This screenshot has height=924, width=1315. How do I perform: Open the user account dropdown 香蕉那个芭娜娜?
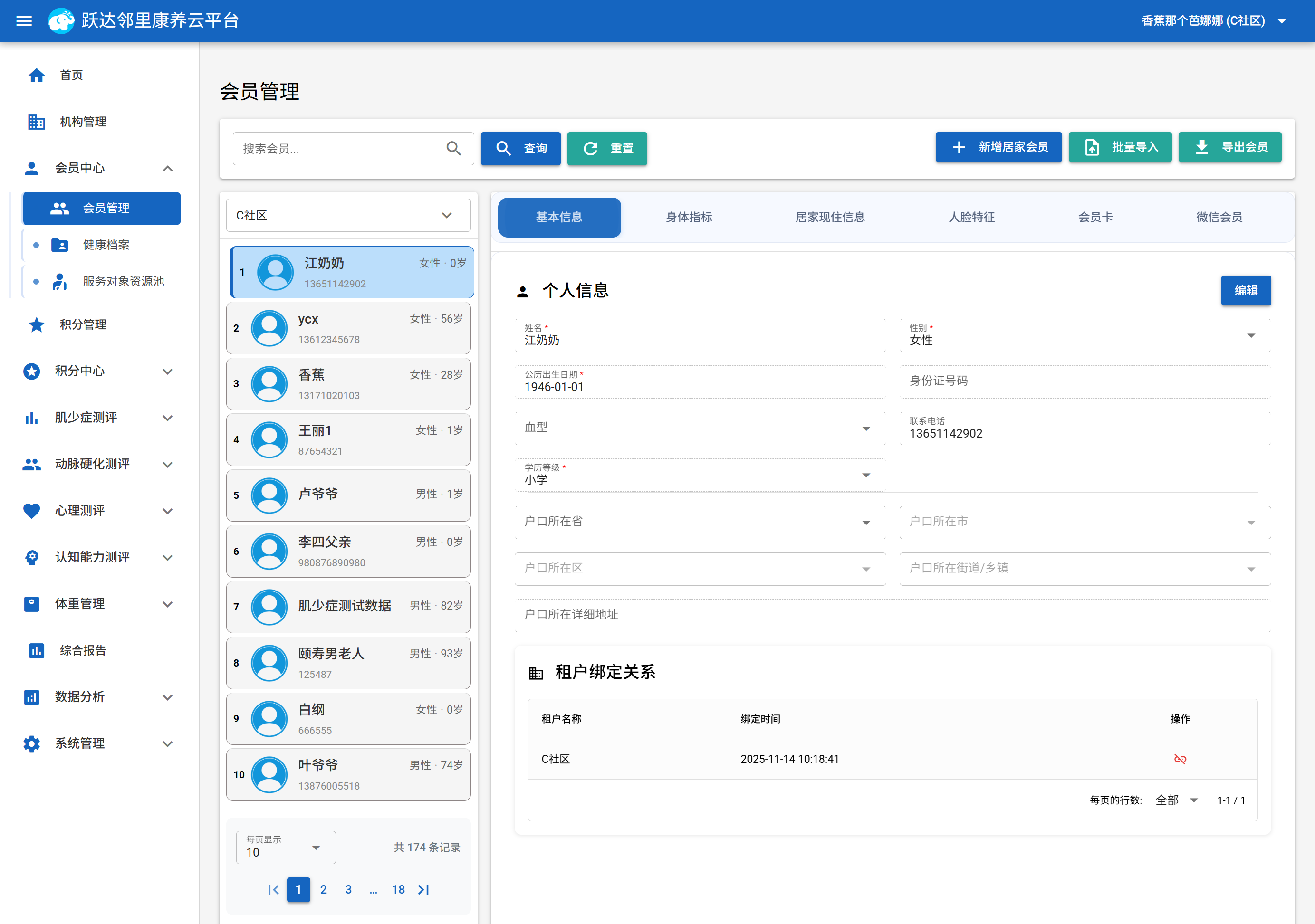[x=1214, y=21]
